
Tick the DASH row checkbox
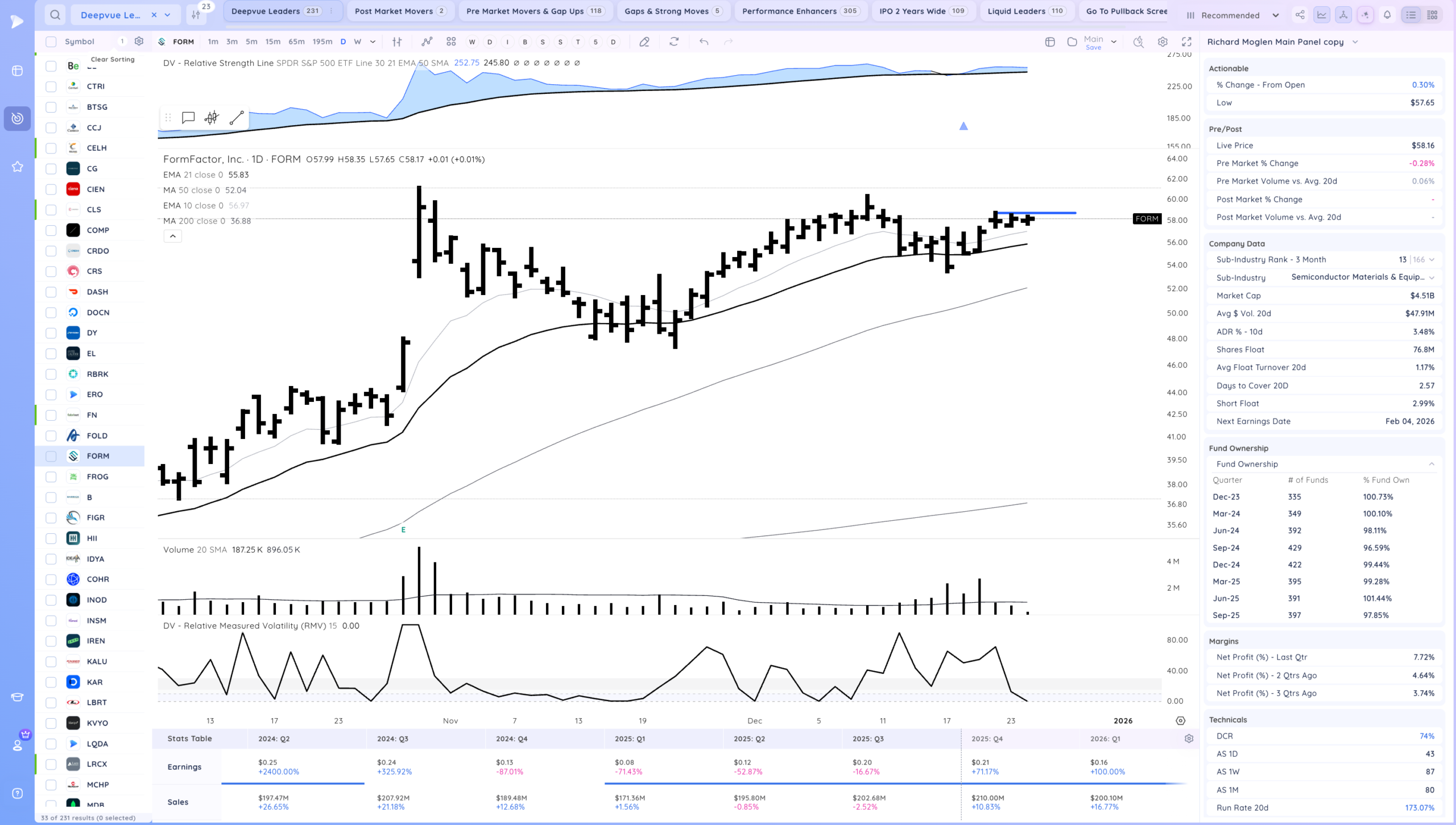pos(51,292)
